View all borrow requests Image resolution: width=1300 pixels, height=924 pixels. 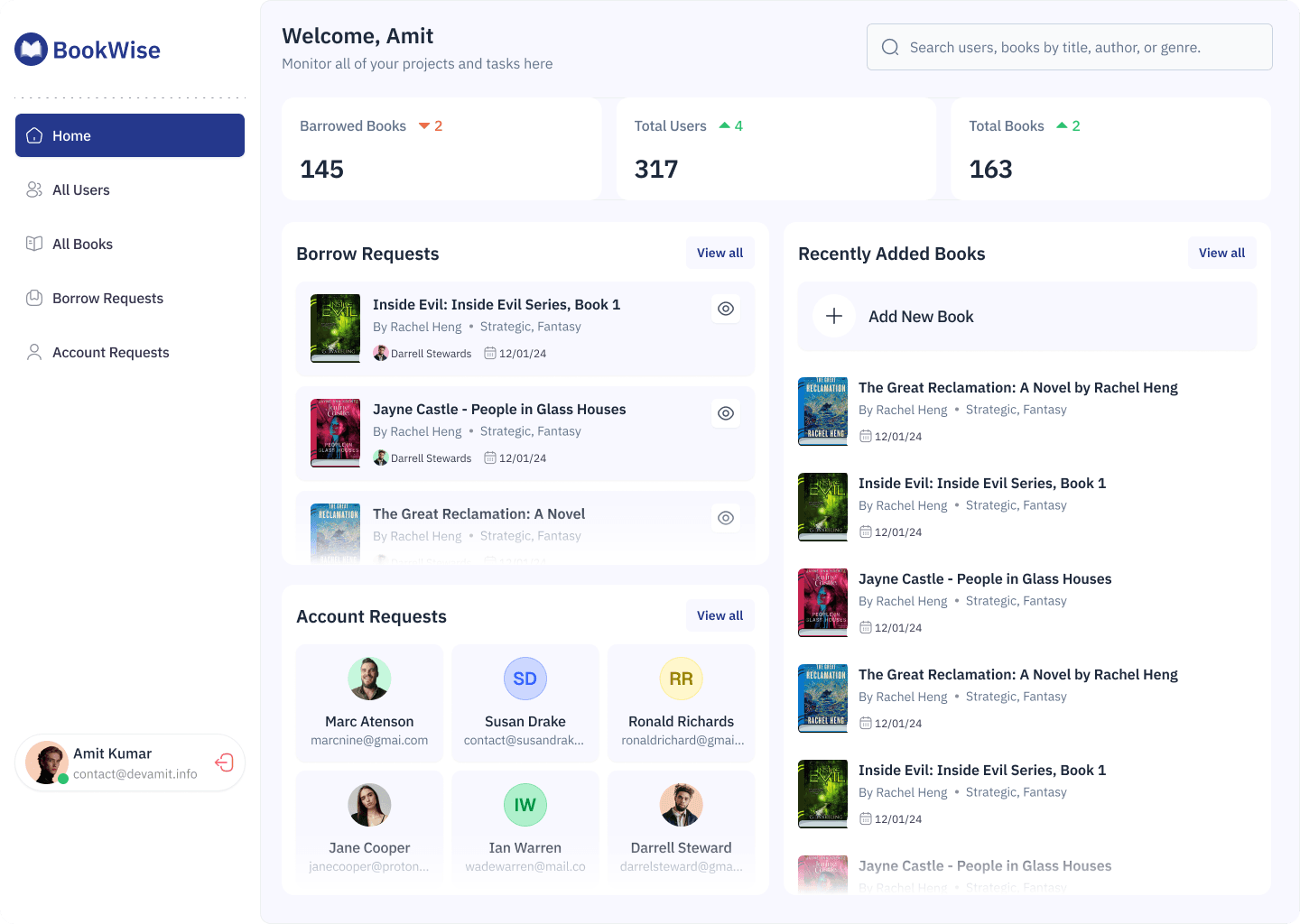coord(720,254)
